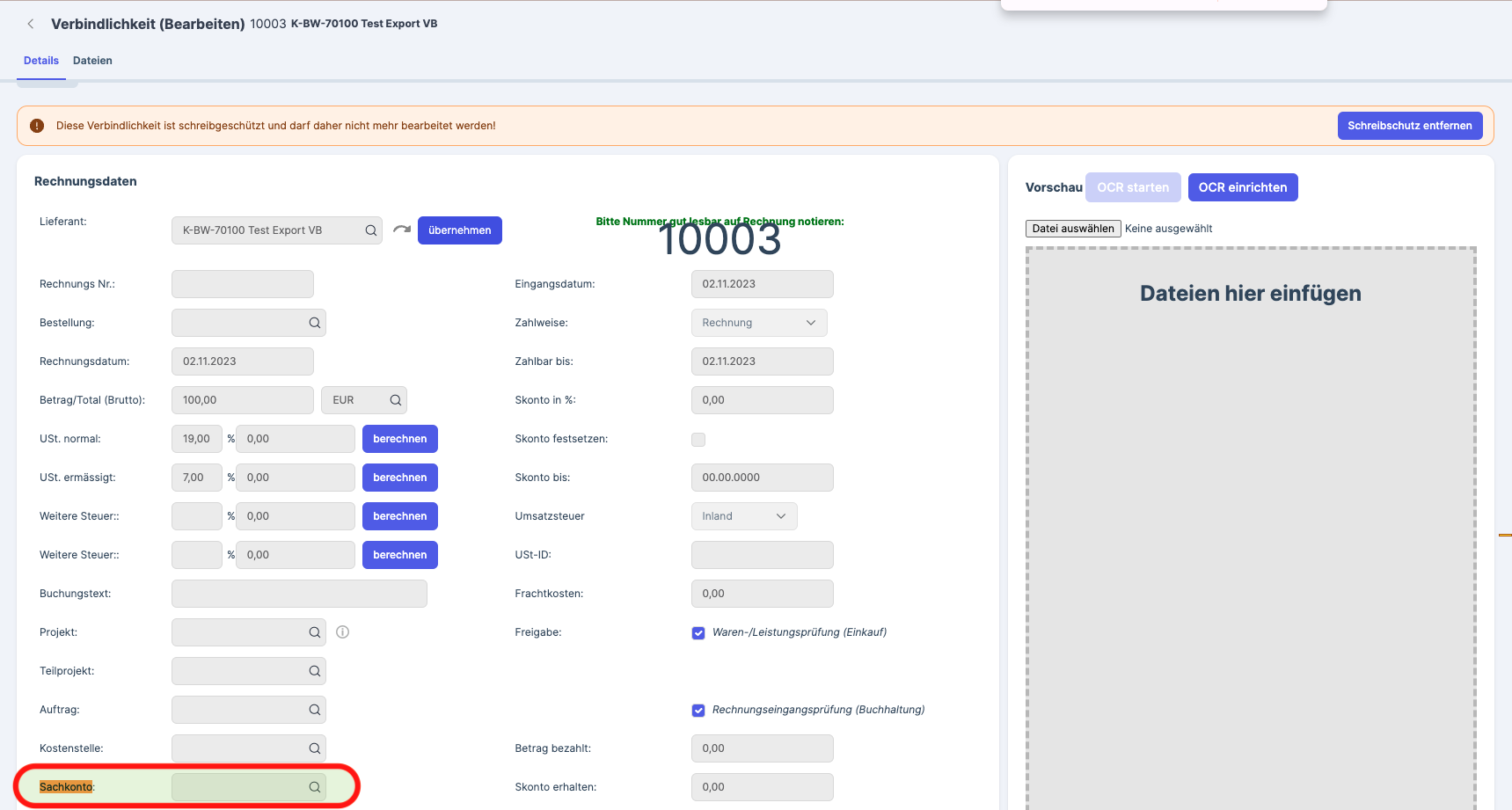Click the Betrag/Total (Brutto) amount field
The height and width of the screenshot is (810, 1512).
(243, 400)
